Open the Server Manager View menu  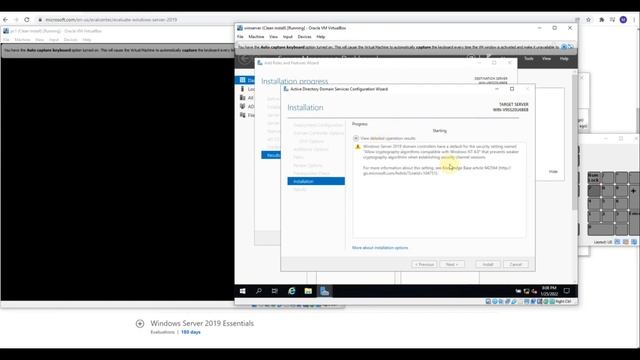pos(547,59)
